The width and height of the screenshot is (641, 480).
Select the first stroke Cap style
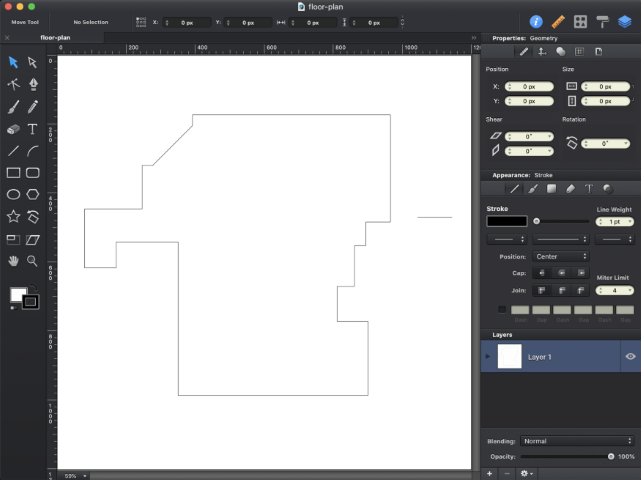pos(542,272)
